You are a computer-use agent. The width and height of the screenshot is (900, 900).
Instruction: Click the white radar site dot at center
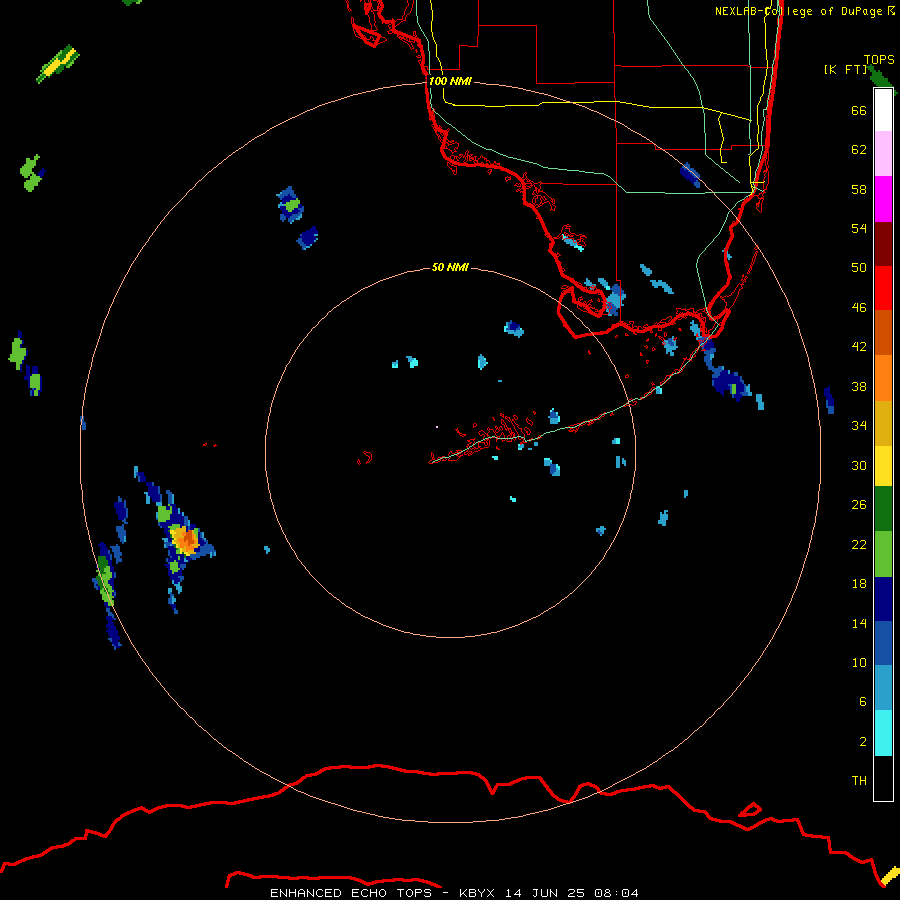point(437,426)
